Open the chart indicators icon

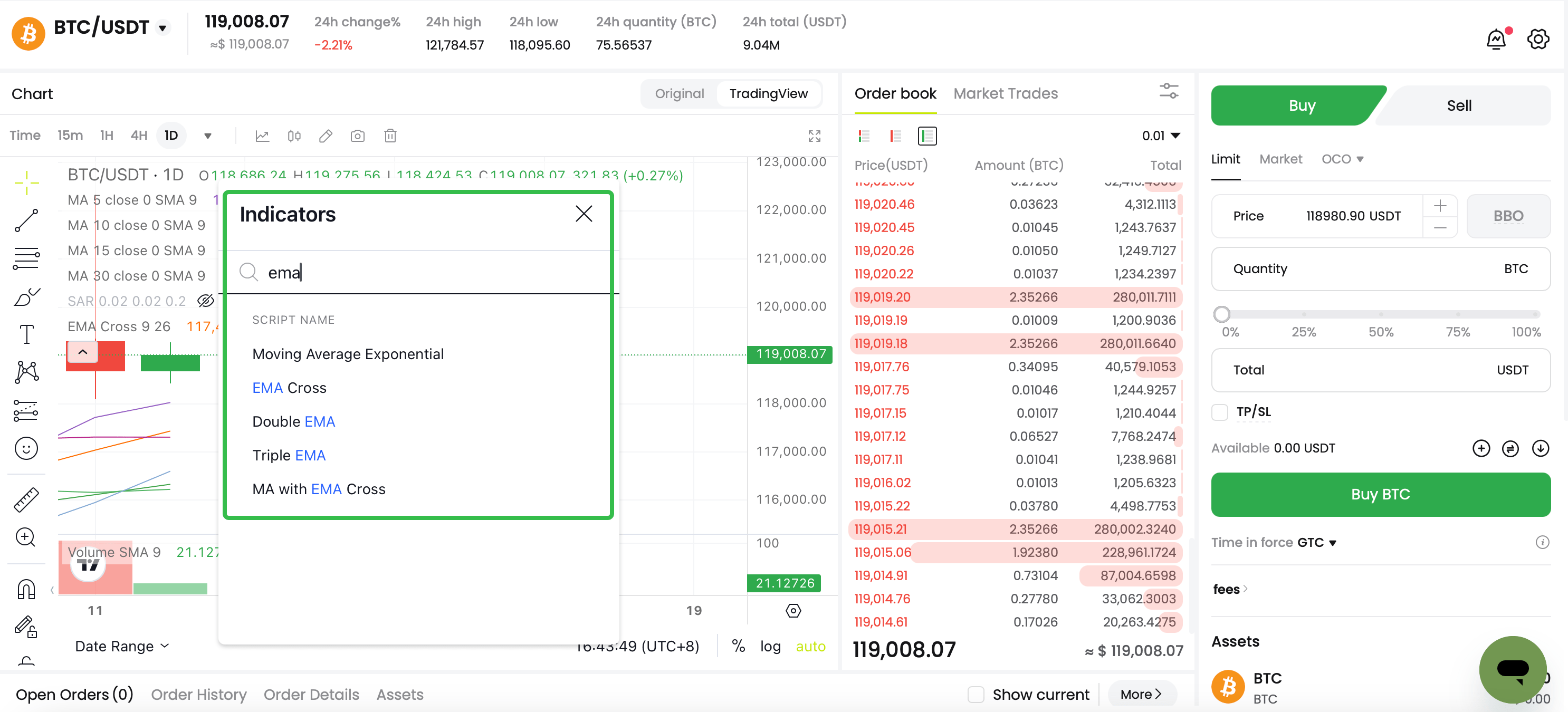click(x=262, y=136)
